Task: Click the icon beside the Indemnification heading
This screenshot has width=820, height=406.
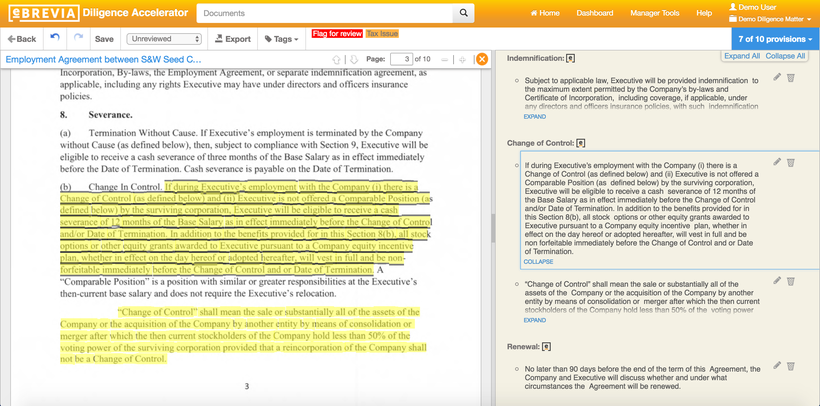Action: point(571,59)
